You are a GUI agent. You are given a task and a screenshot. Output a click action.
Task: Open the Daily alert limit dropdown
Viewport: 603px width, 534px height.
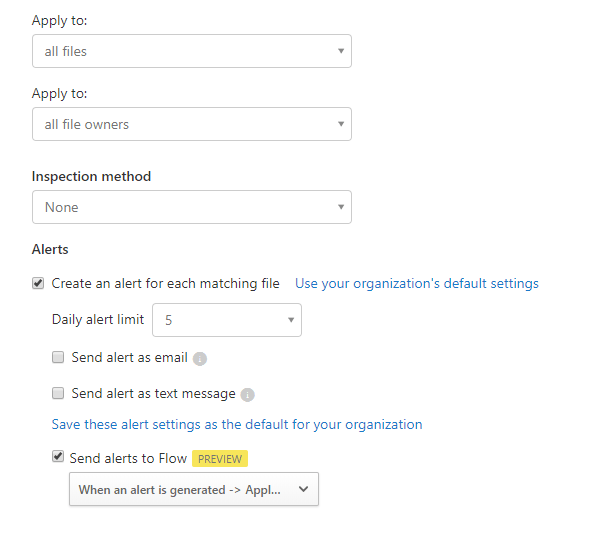pyautogui.click(x=226, y=320)
